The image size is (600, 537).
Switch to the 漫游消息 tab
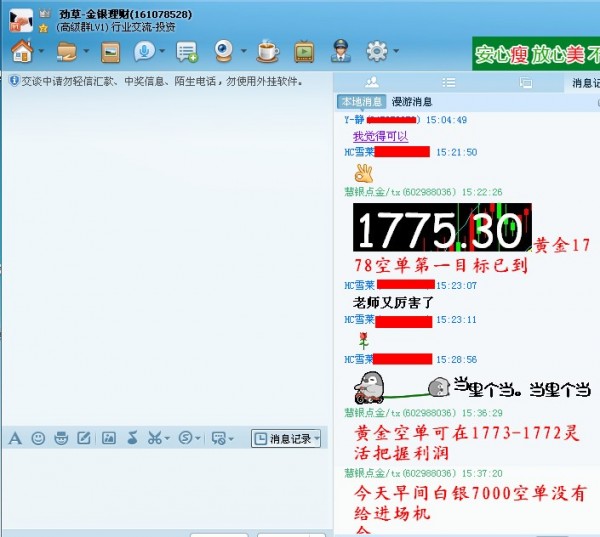coord(412,102)
